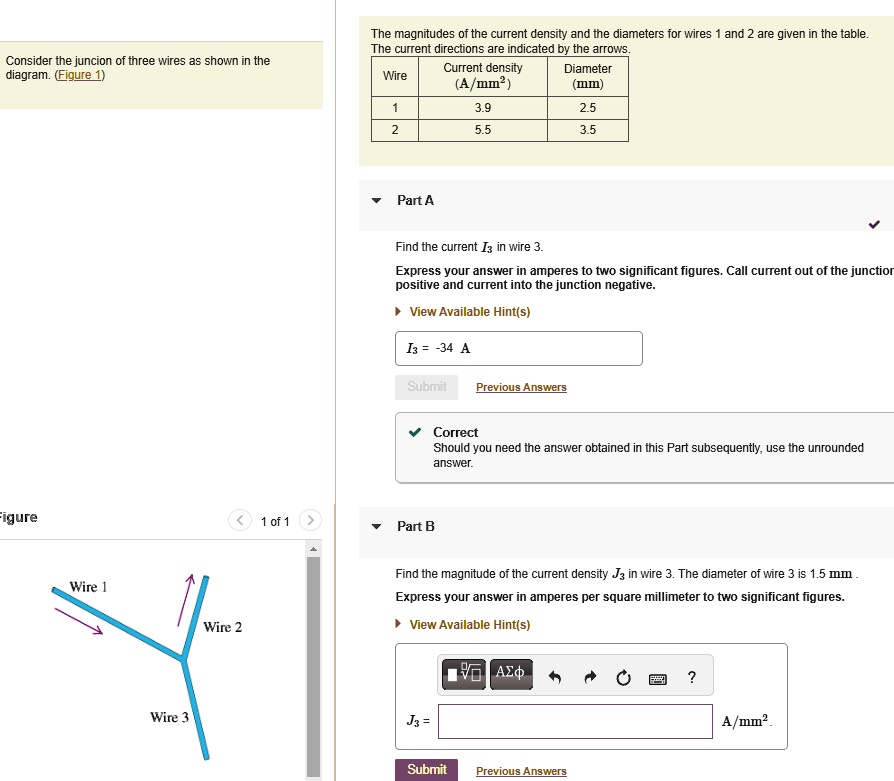This screenshot has width=894, height=781.
Task: Open the Greek symbols palette
Action: pyautogui.click(x=511, y=674)
